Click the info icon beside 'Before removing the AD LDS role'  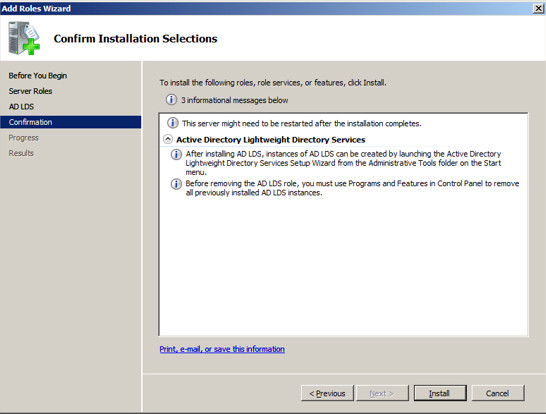coord(176,184)
